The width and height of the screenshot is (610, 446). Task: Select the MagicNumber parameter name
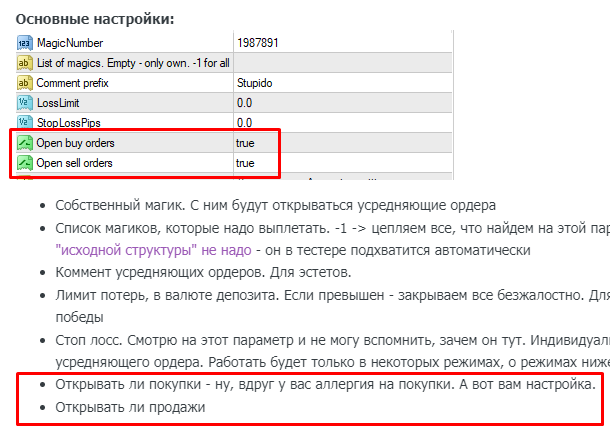coord(70,43)
